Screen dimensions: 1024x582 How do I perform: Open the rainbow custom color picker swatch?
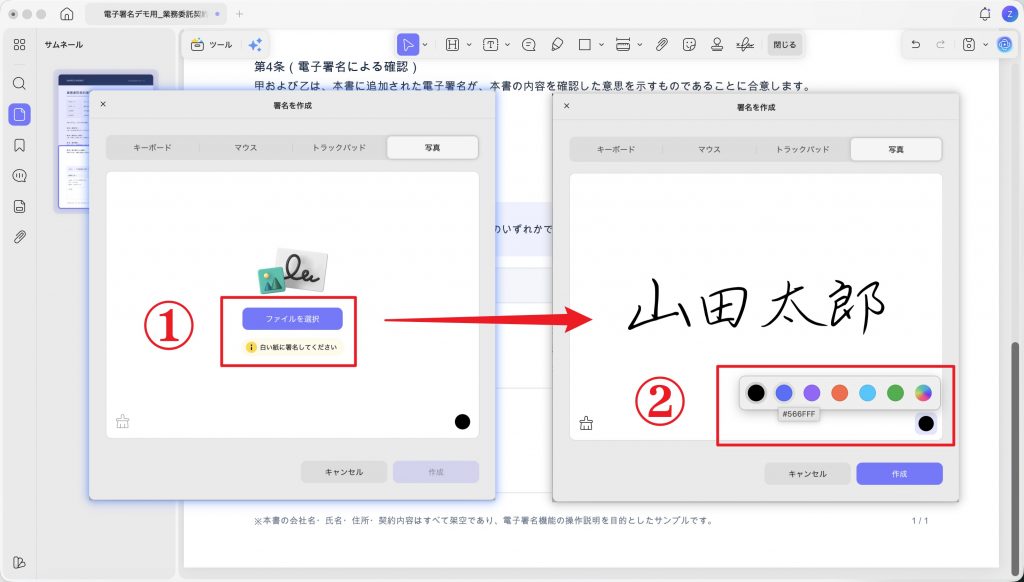[x=923, y=393]
